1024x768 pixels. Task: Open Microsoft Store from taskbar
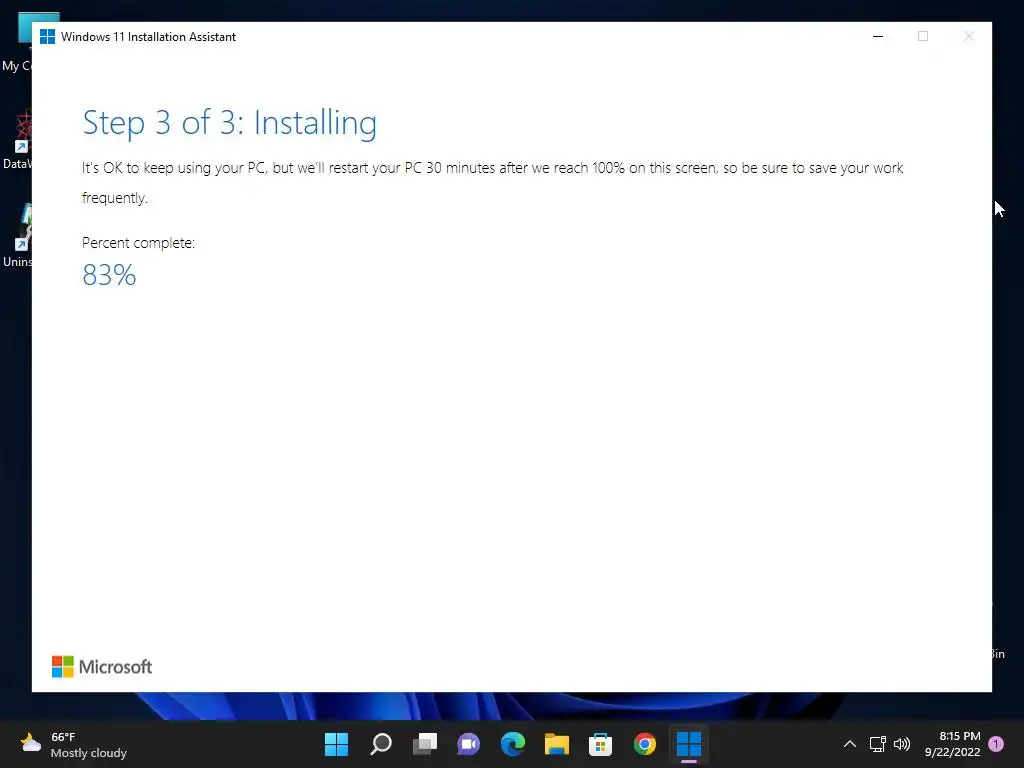(600, 744)
